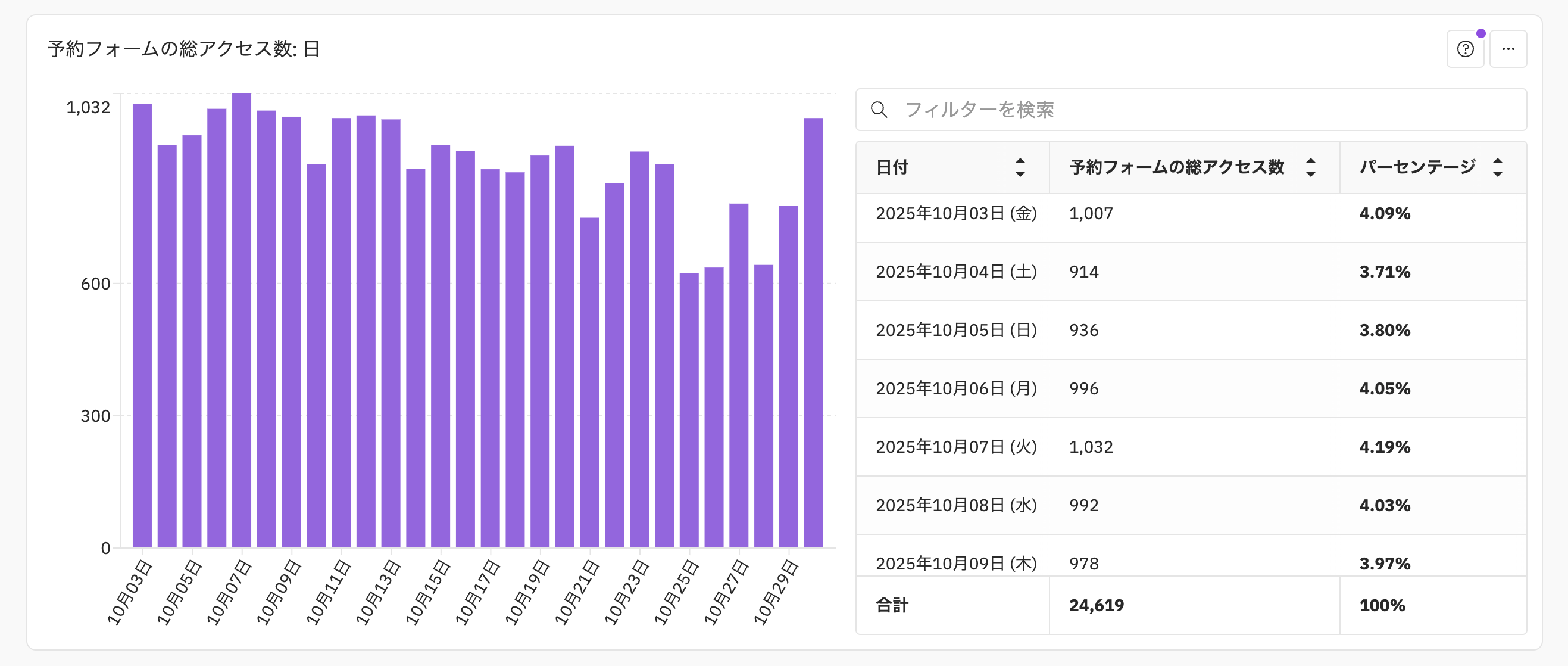Click the 合計 total label

(892, 606)
